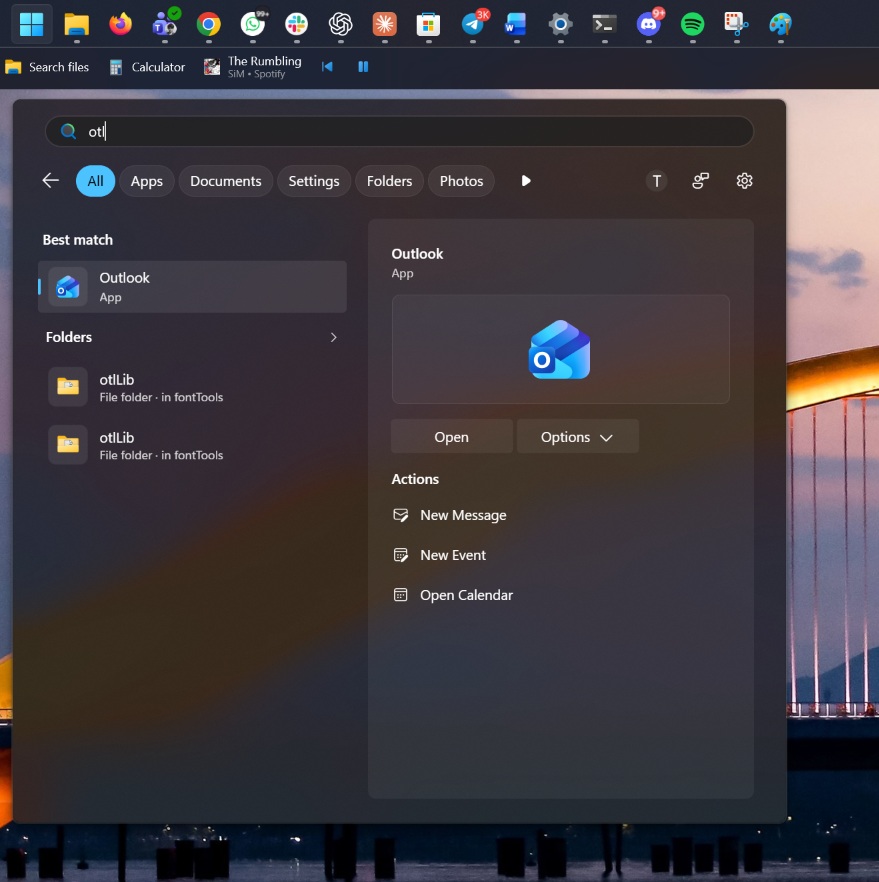The height and width of the screenshot is (882, 879).
Task: Open Snipping Tool taskbar icon
Action: point(737,24)
